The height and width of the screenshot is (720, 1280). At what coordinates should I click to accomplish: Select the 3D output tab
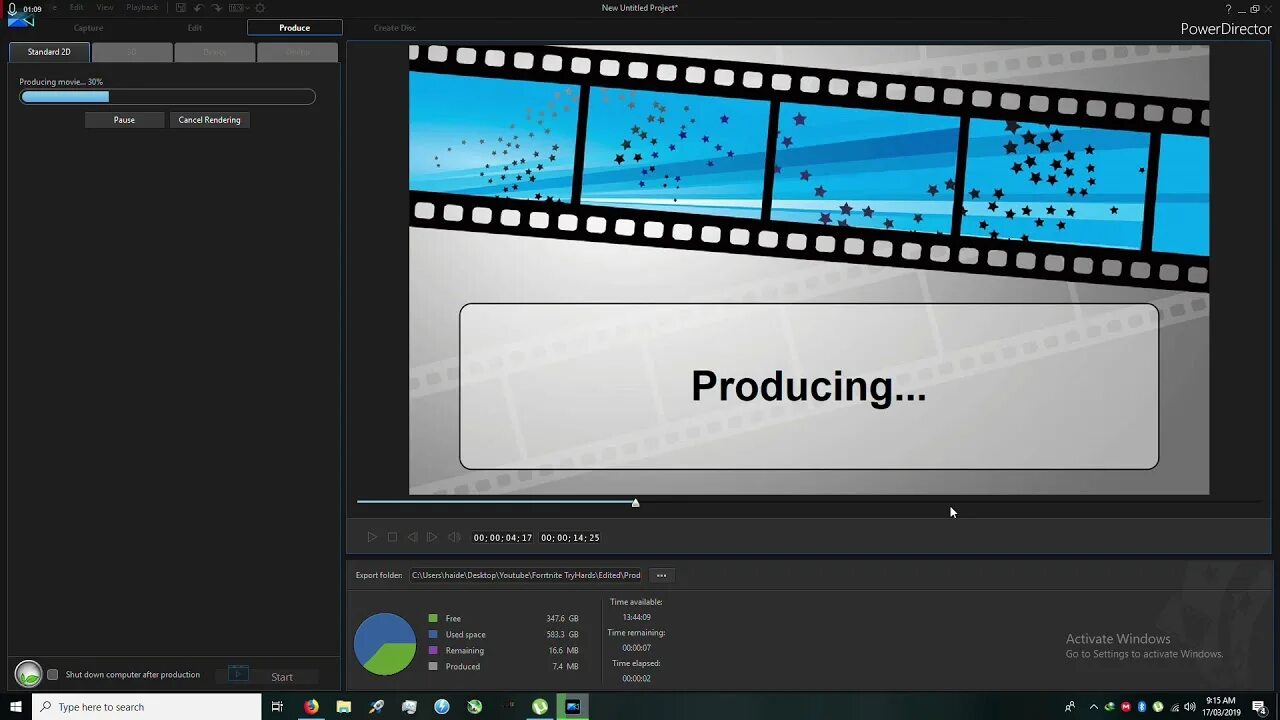pos(132,52)
